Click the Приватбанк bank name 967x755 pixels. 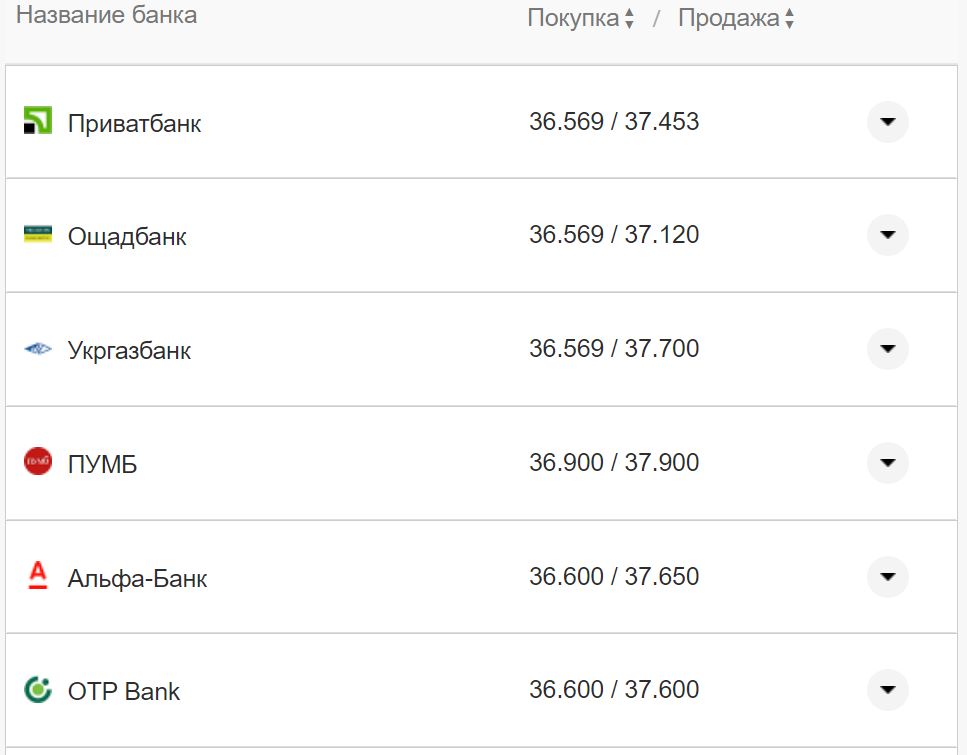coord(134,124)
